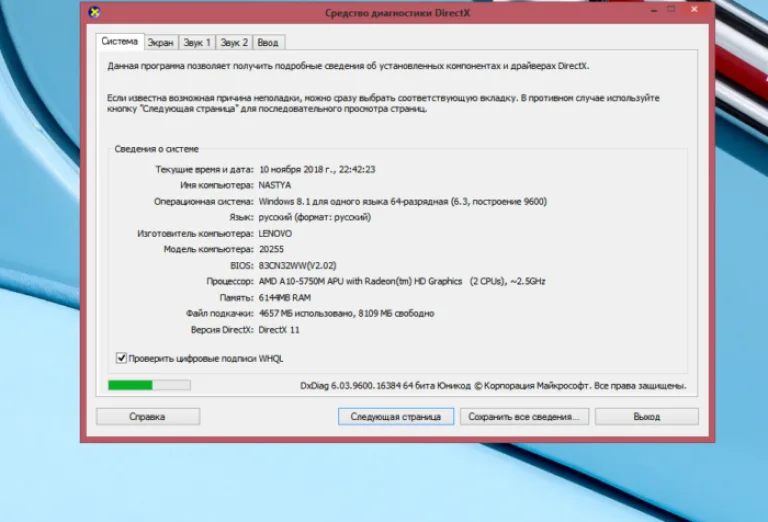Click computer name NASTYA

click(275, 185)
